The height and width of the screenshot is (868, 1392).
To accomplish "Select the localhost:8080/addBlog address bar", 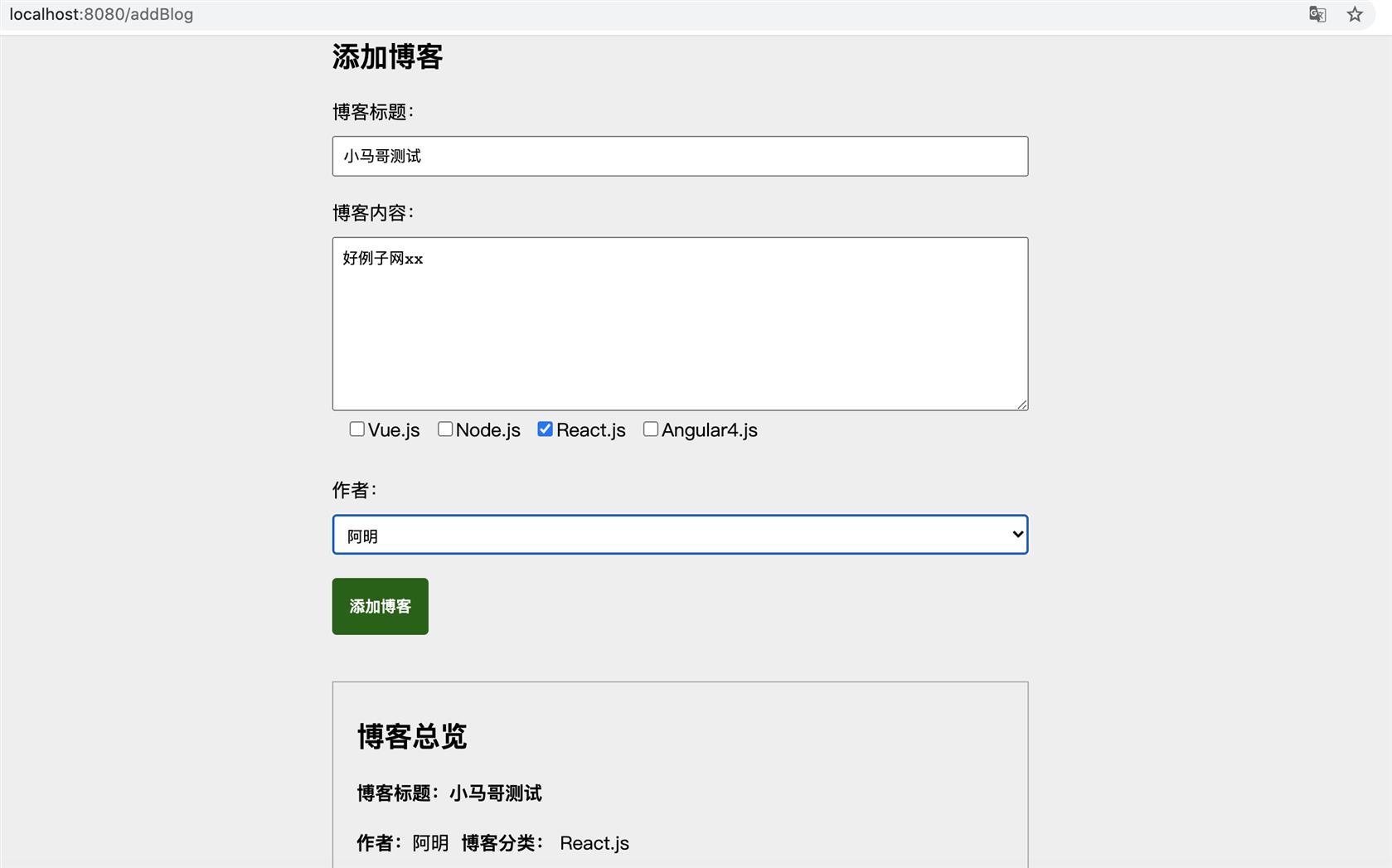I will point(101,14).
